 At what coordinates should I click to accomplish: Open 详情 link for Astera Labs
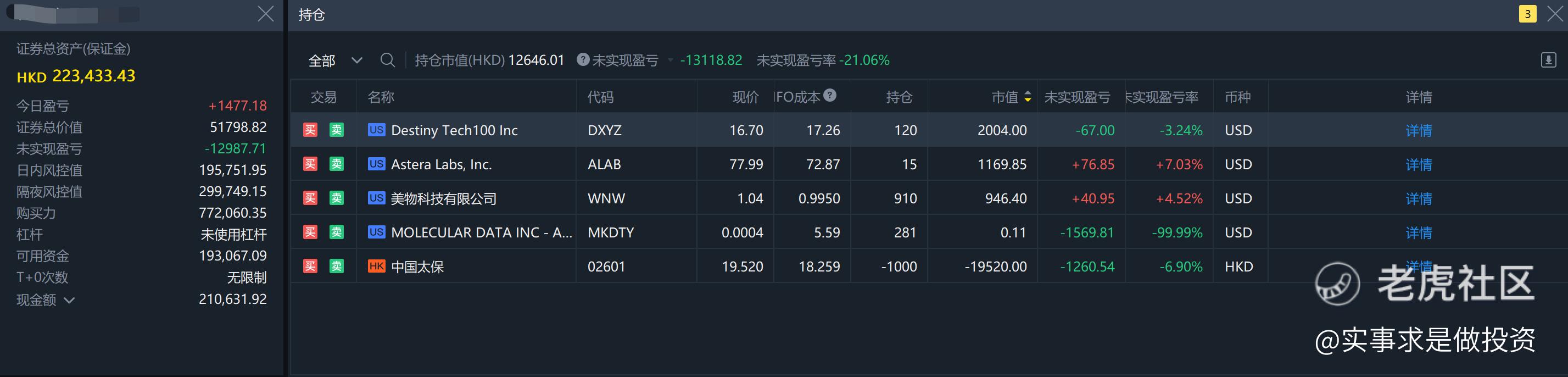pos(1419,164)
